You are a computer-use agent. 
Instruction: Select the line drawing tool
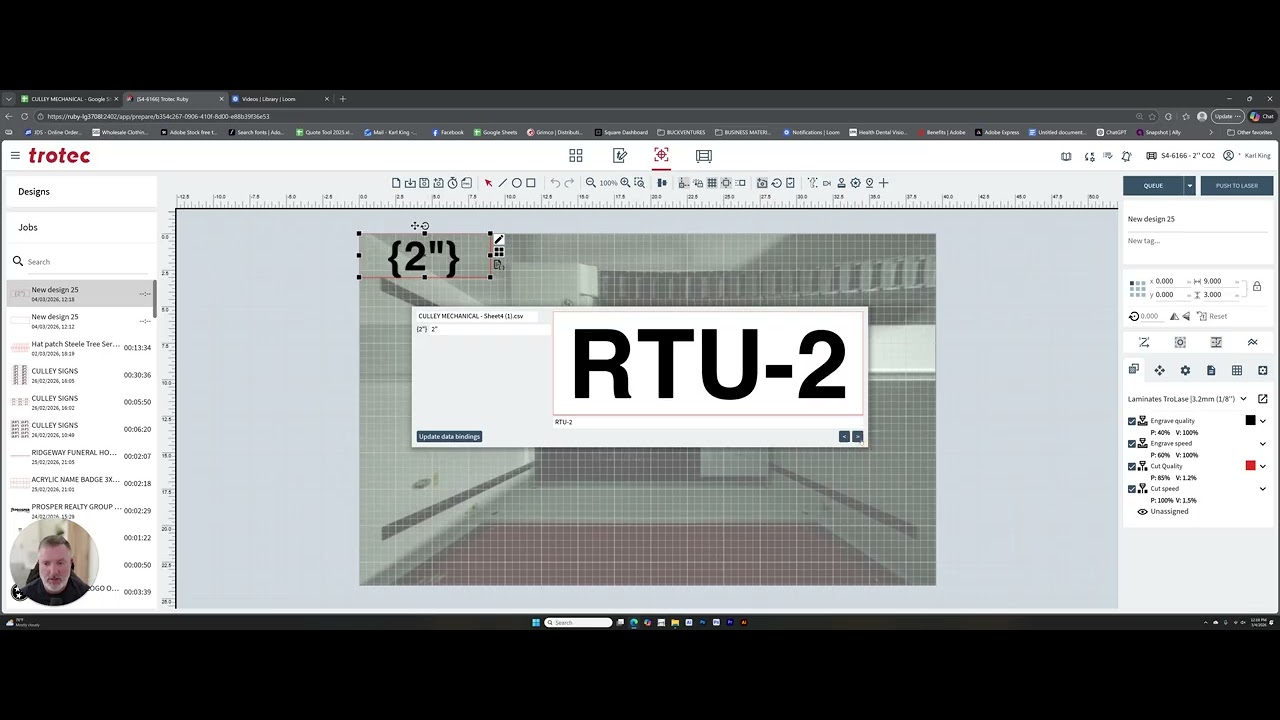click(502, 183)
